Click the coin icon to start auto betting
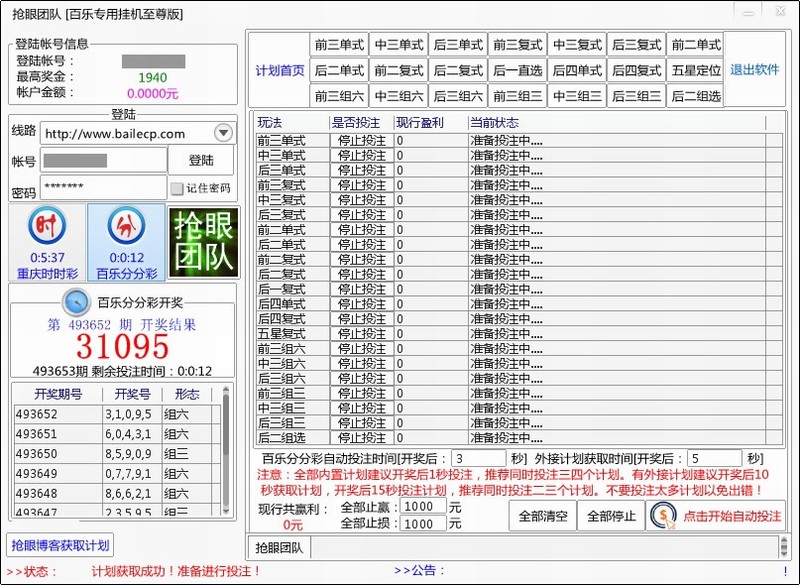 point(663,516)
